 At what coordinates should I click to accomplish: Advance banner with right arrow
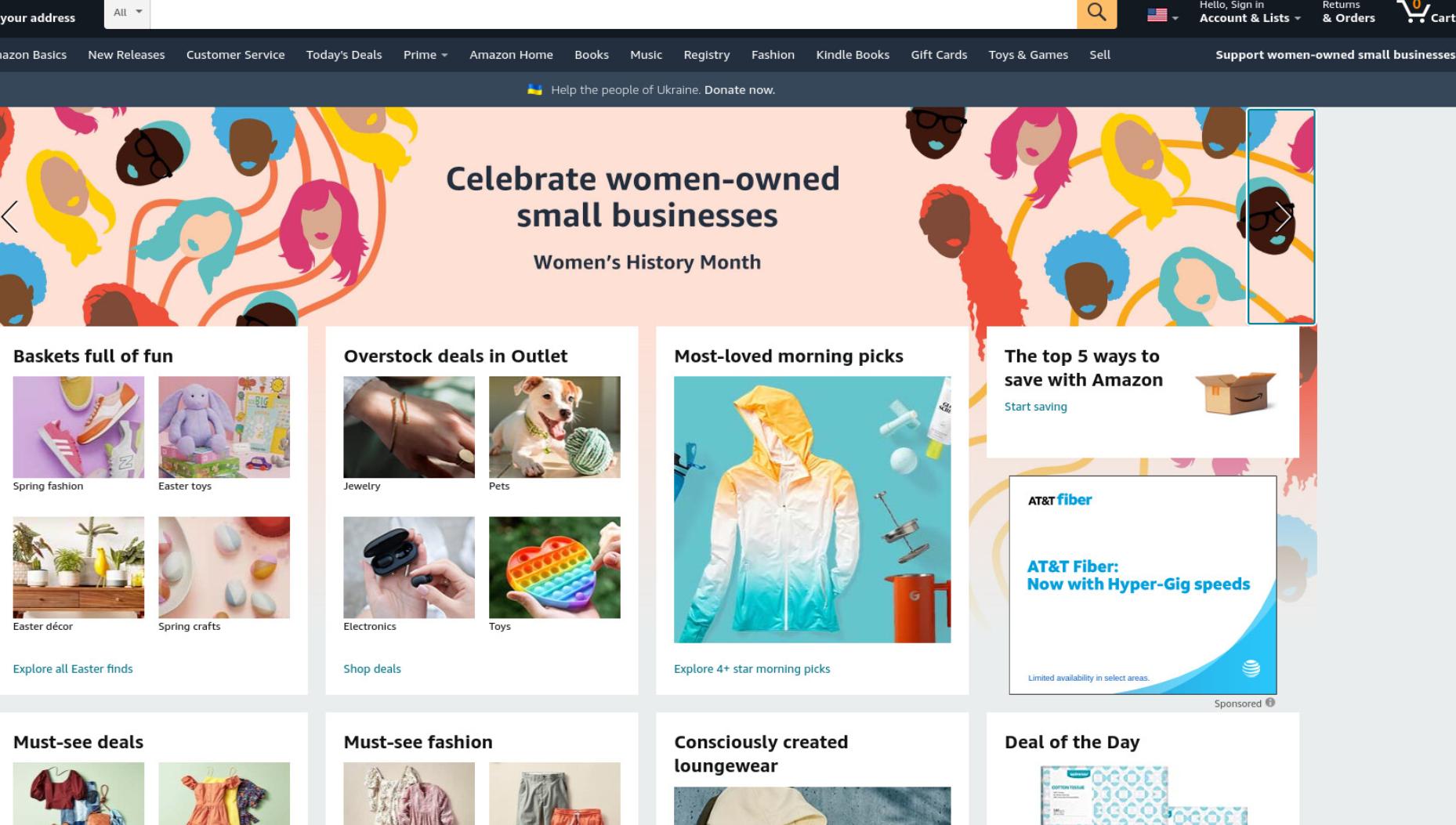tap(1281, 216)
